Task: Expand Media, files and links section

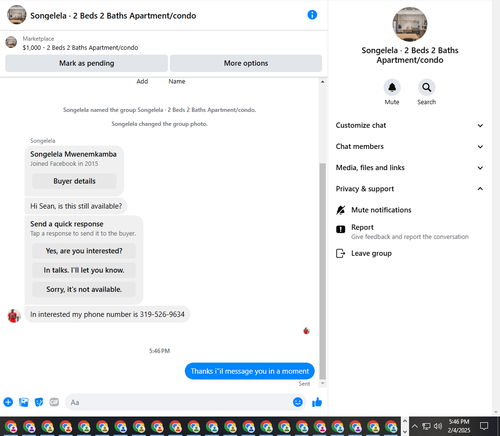Action: [x=410, y=168]
